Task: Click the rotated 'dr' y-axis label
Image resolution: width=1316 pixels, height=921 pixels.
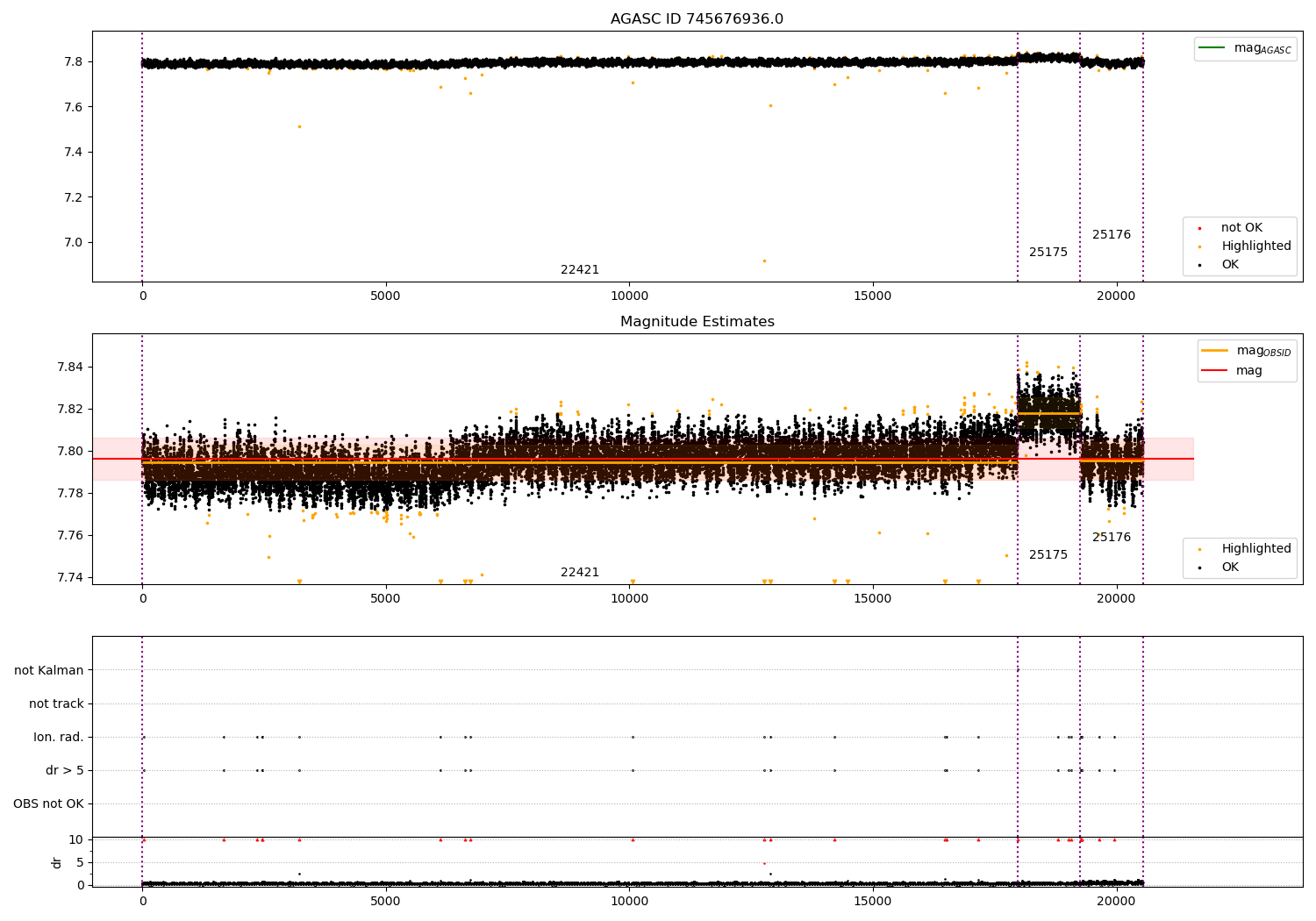Action: pyautogui.click(x=57, y=863)
